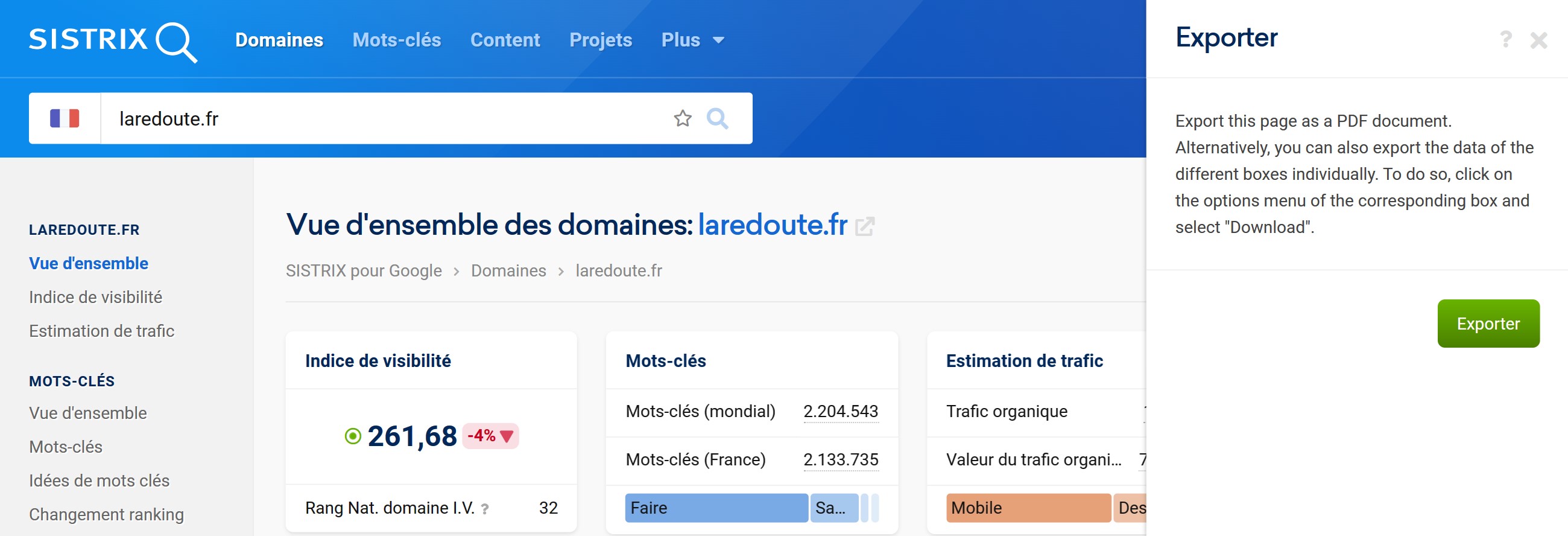
Task: Click help icon beside Rang Nat. domaine
Action: pyautogui.click(x=485, y=509)
